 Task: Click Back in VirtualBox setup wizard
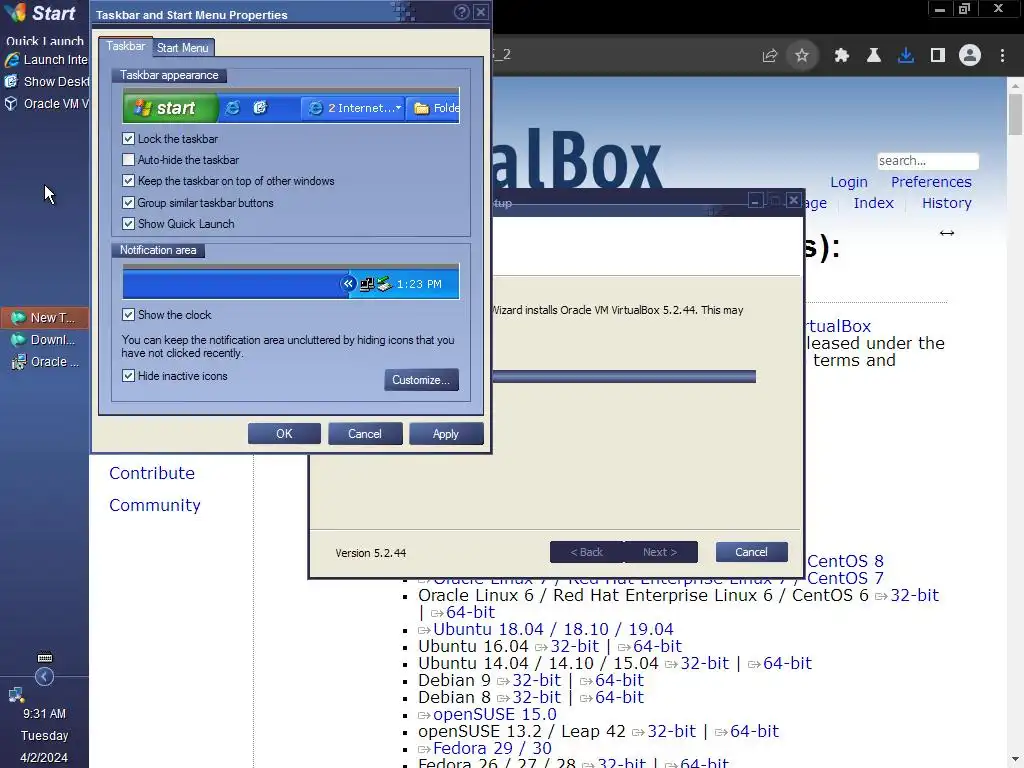click(586, 552)
